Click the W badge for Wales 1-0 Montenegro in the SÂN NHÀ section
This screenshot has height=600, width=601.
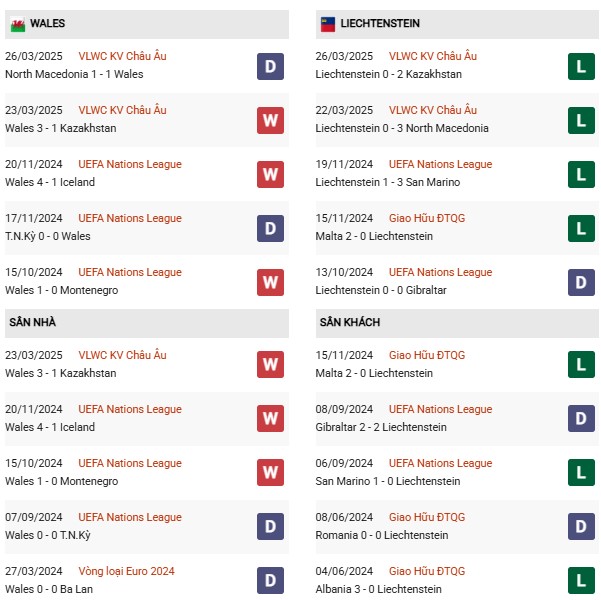click(270, 472)
